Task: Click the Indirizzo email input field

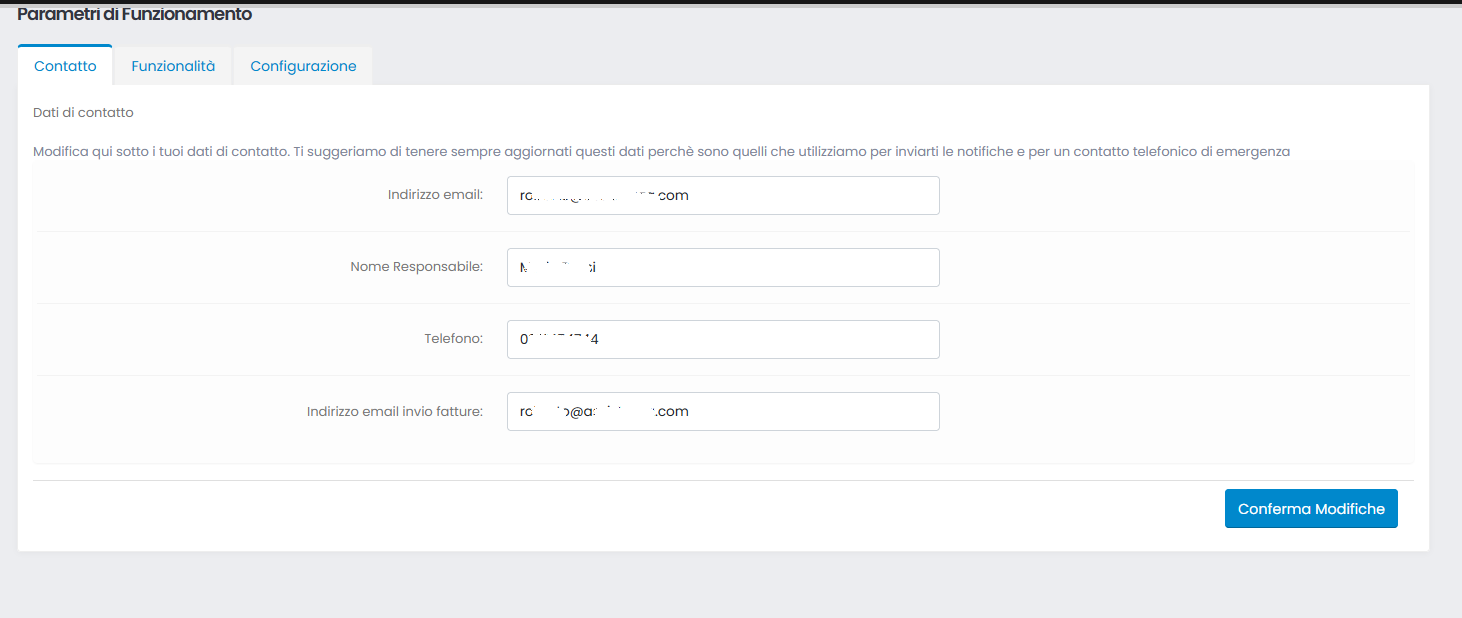Action: 723,196
